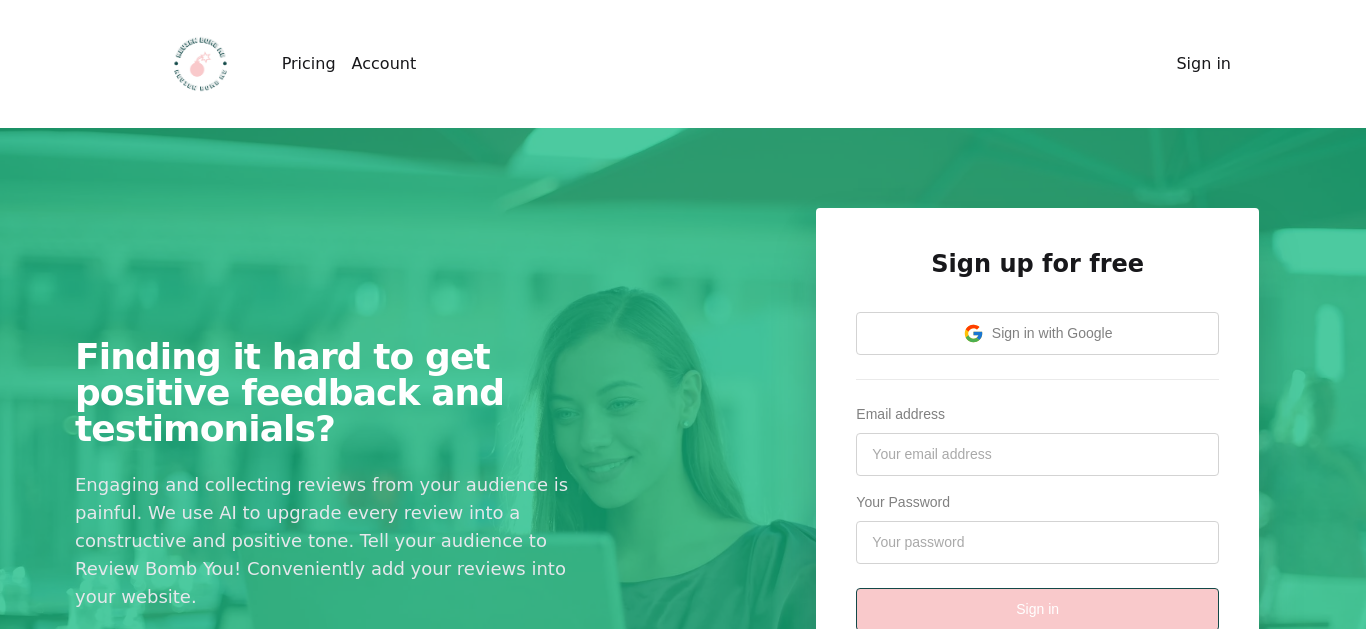Click the 'Finding it hard to get' headline line

point(283,357)
